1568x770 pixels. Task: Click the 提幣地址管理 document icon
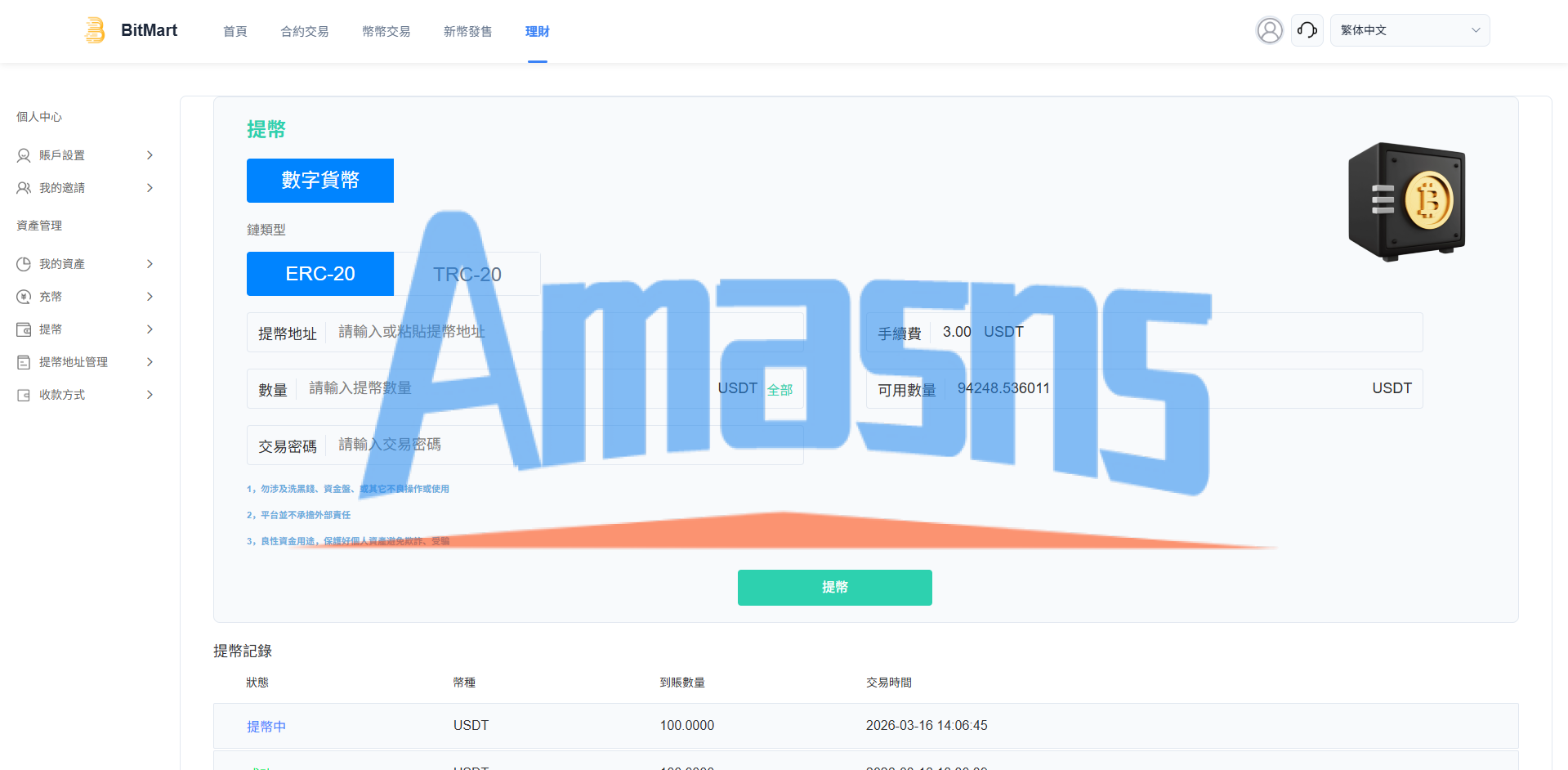[24, 362]
